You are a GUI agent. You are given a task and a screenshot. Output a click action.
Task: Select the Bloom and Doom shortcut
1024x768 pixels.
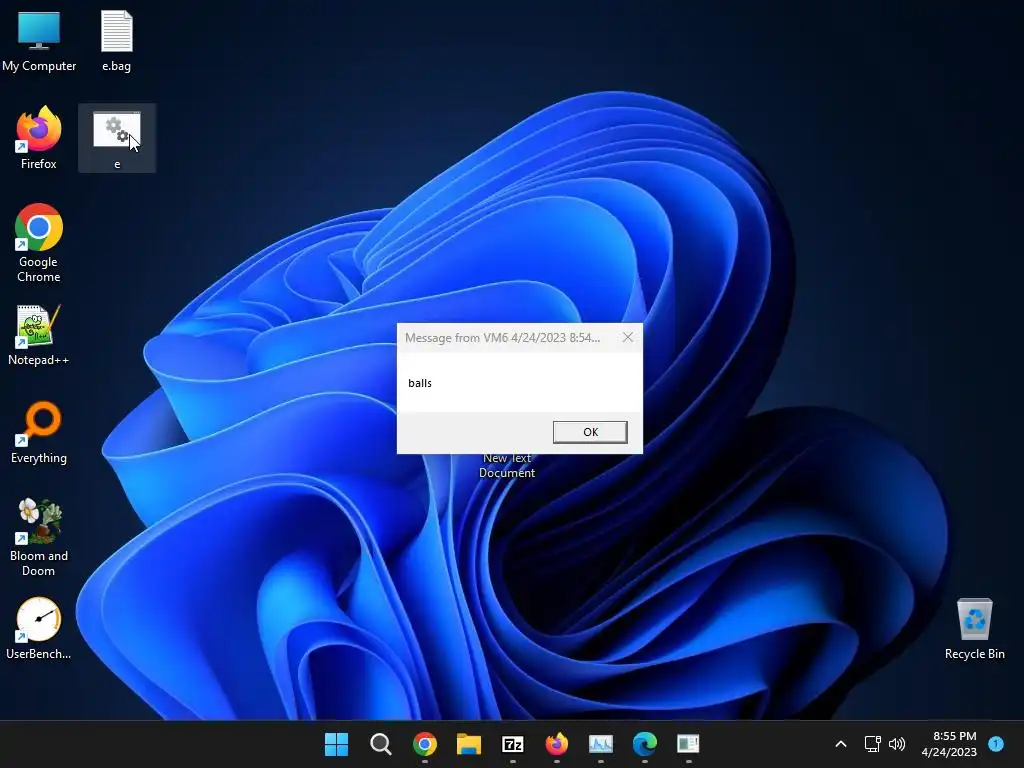pos(39,537)
